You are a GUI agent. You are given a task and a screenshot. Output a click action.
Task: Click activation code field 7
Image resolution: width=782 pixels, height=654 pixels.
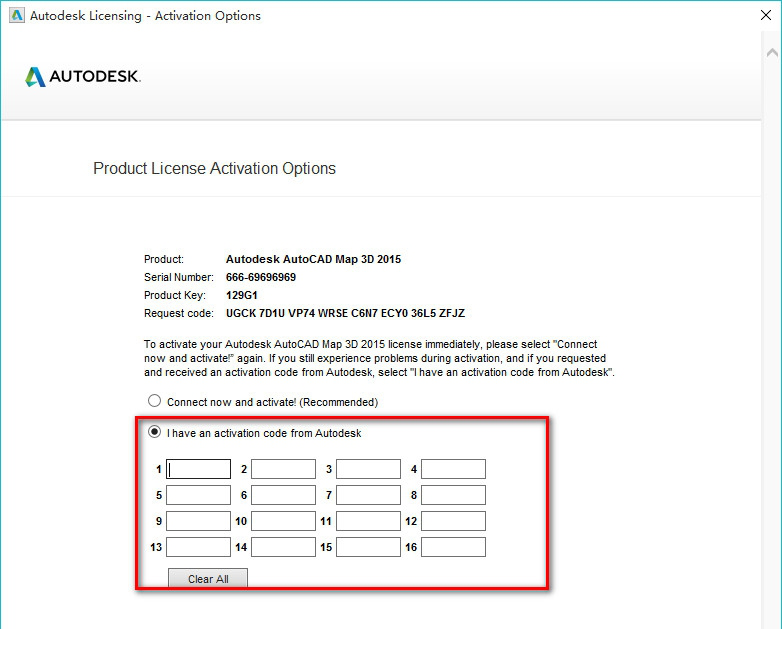[x=368, y=495]
